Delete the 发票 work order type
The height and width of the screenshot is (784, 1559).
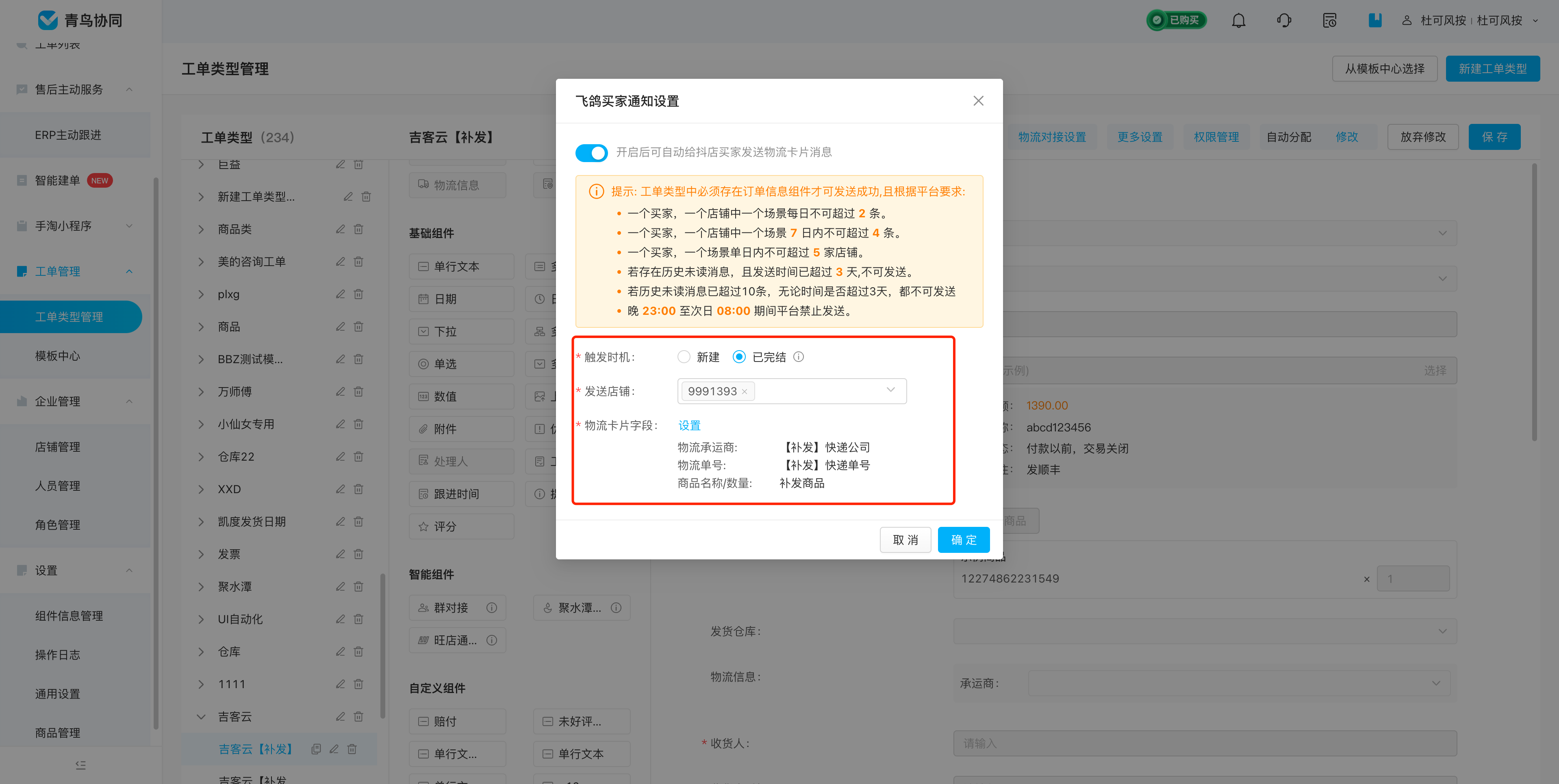tap(358, 554)
